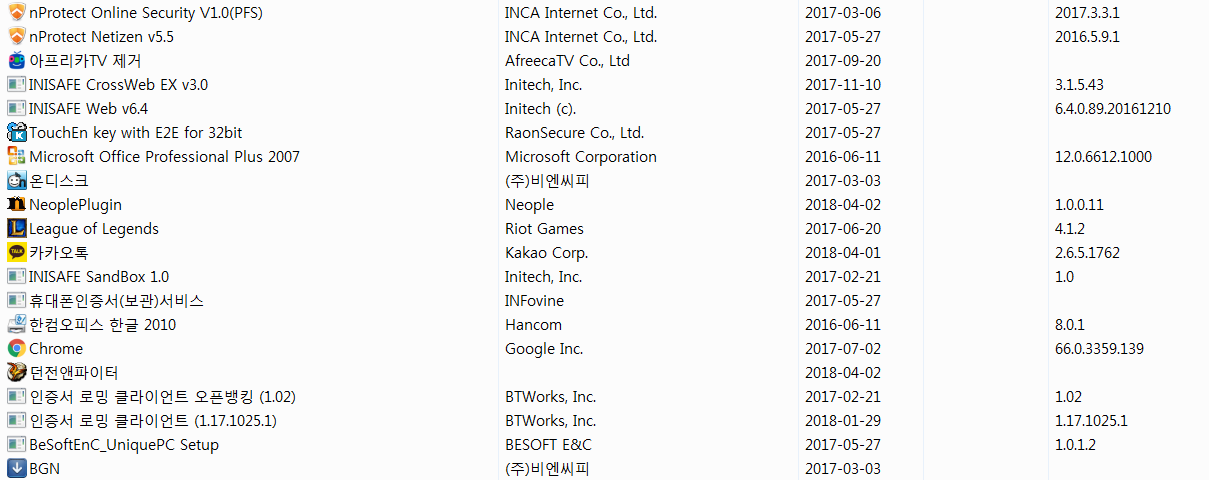1209x480 pixels.
Task: Select the 카카오톡 yellow icon
Action: pos(16,253)
